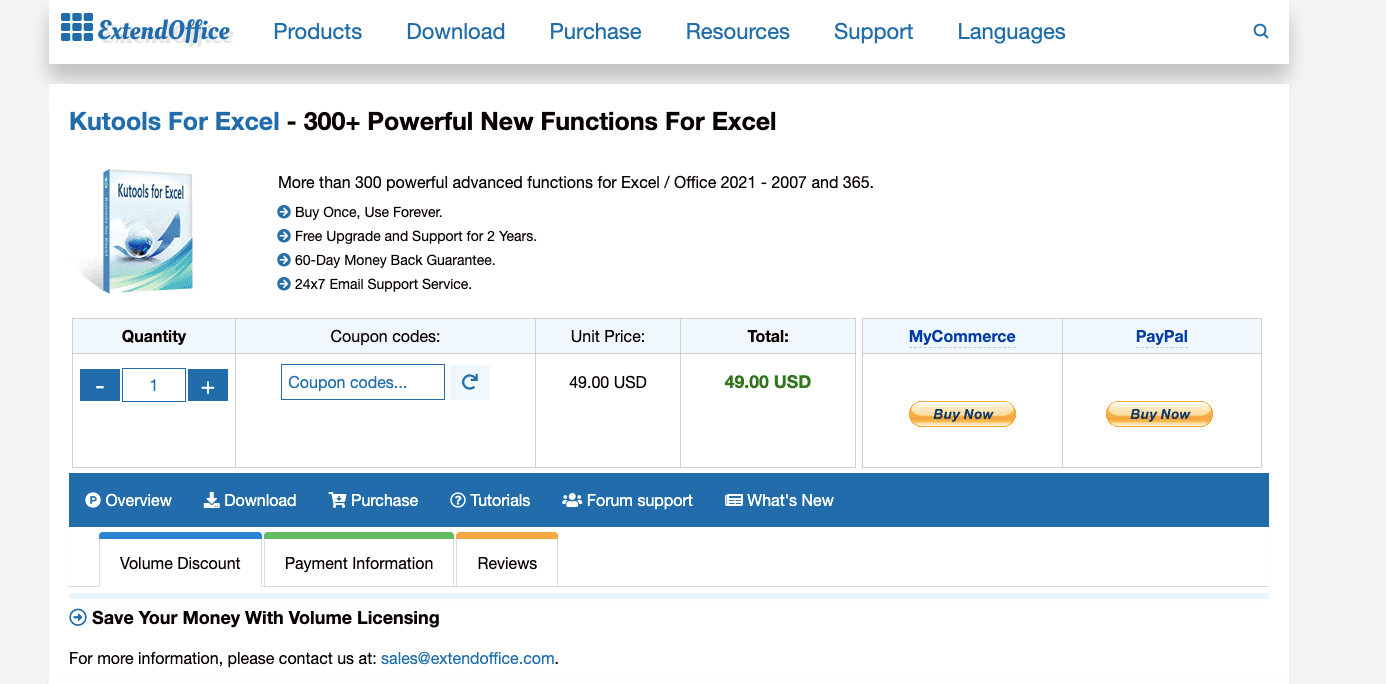Image resolution: width=1386 pixels, height=684 pixels.
Task: Go to Purchase in blue bar
Action: click(x=374, y=500)
